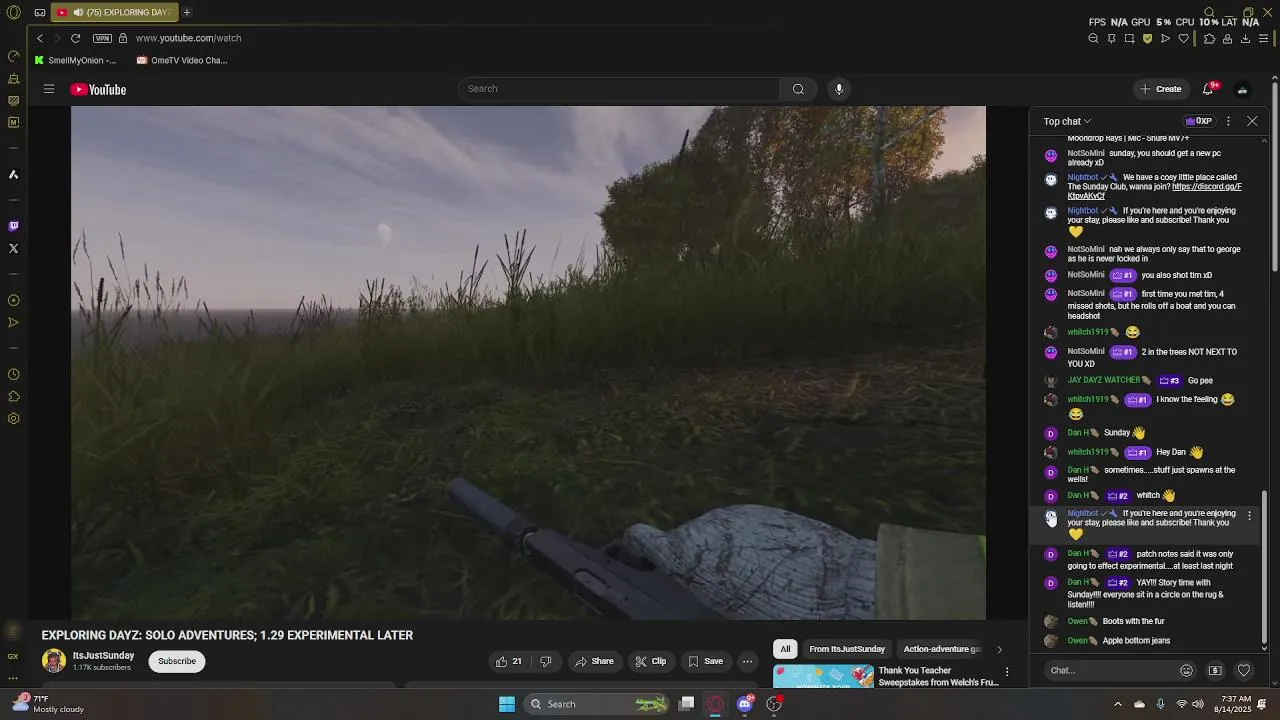Open YouTube Create menu
This screenshot has width=1280, height=720.
coord(1161,89)
